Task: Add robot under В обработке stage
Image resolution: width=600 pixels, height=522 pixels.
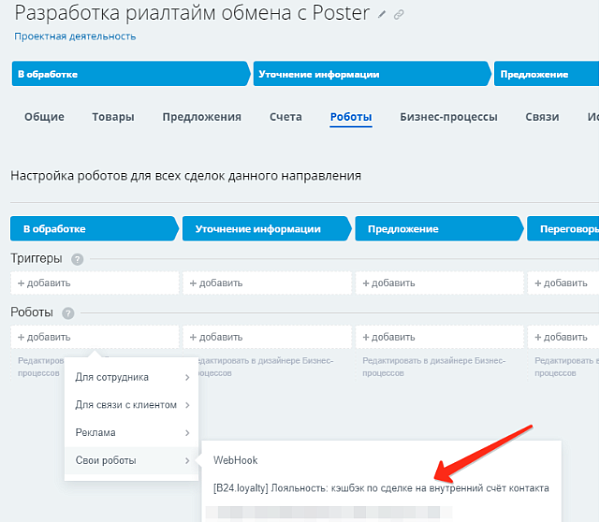Action: point(95,337)
